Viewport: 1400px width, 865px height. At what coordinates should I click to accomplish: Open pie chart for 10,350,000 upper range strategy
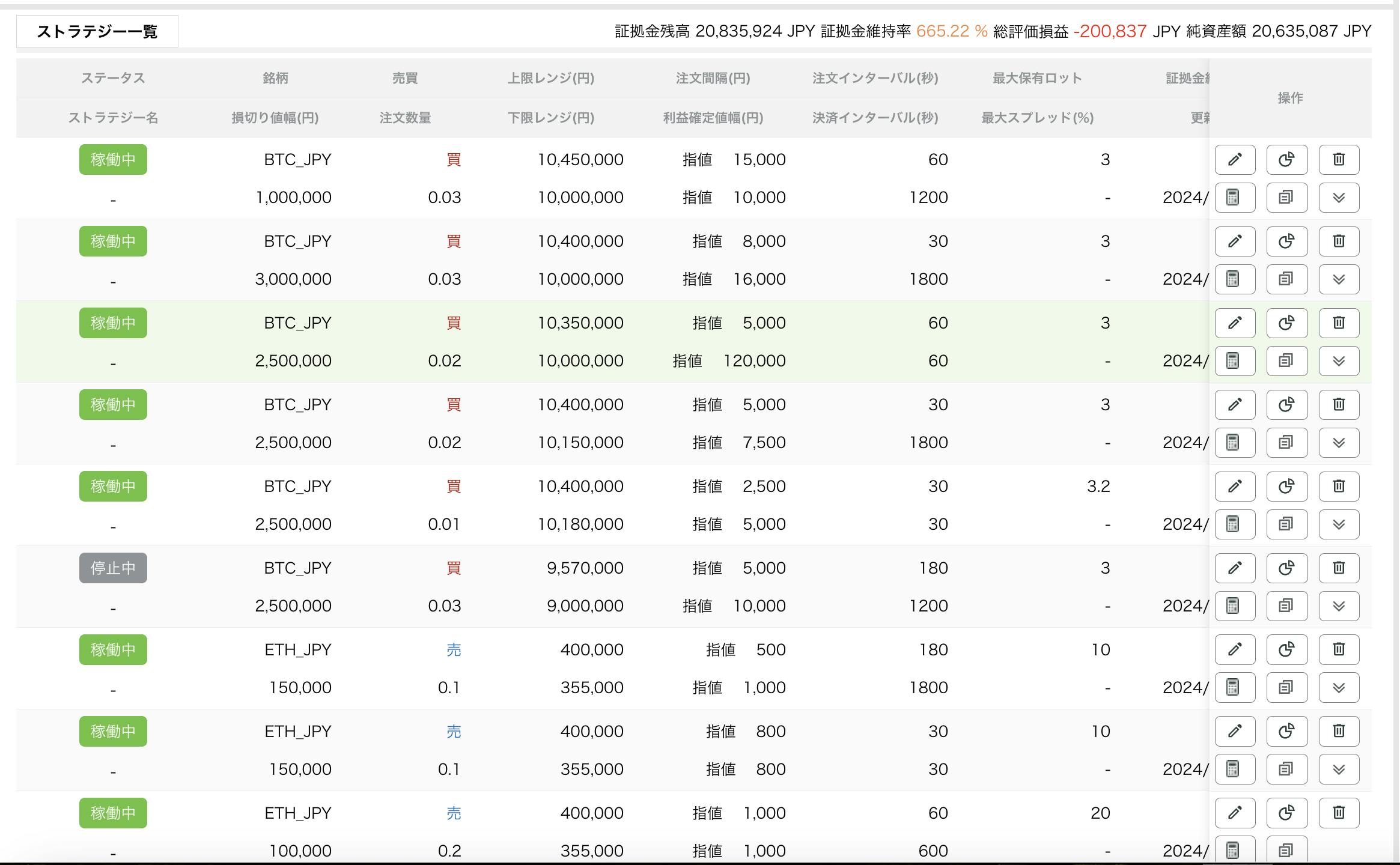pyautogui.click(x=1286, y=323)
